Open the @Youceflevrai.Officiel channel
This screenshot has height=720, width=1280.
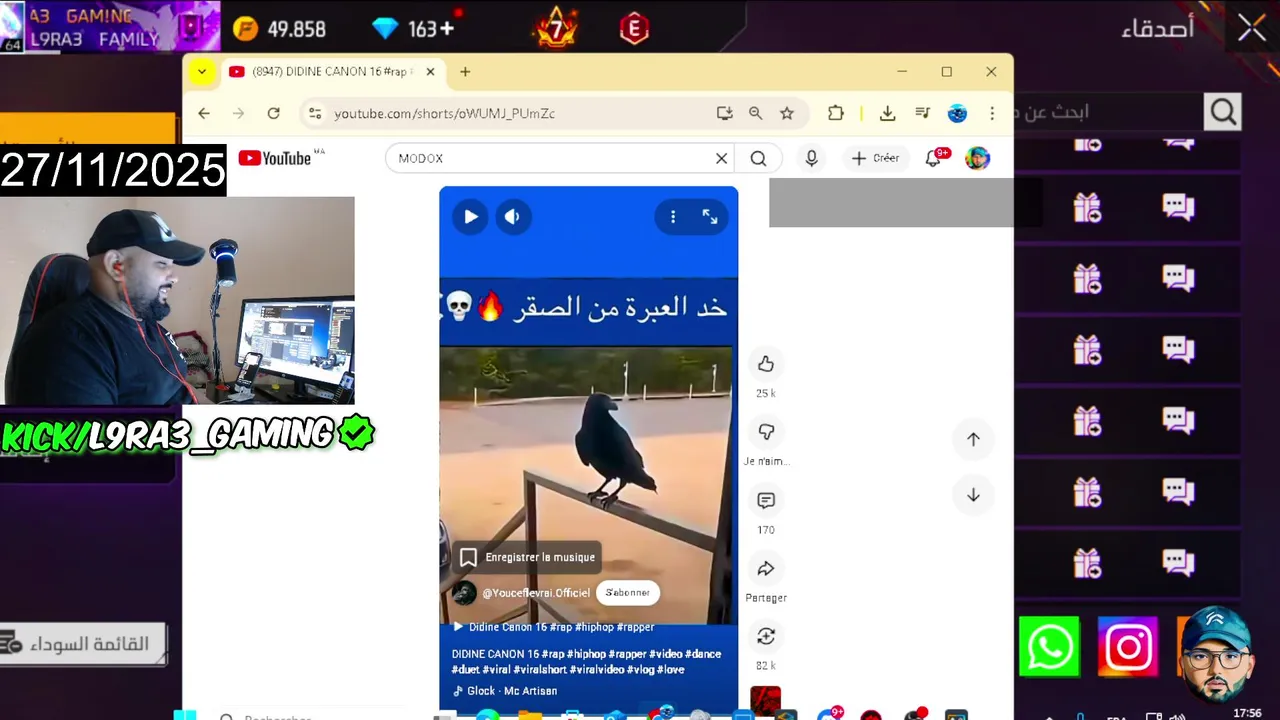coord(536,593)
